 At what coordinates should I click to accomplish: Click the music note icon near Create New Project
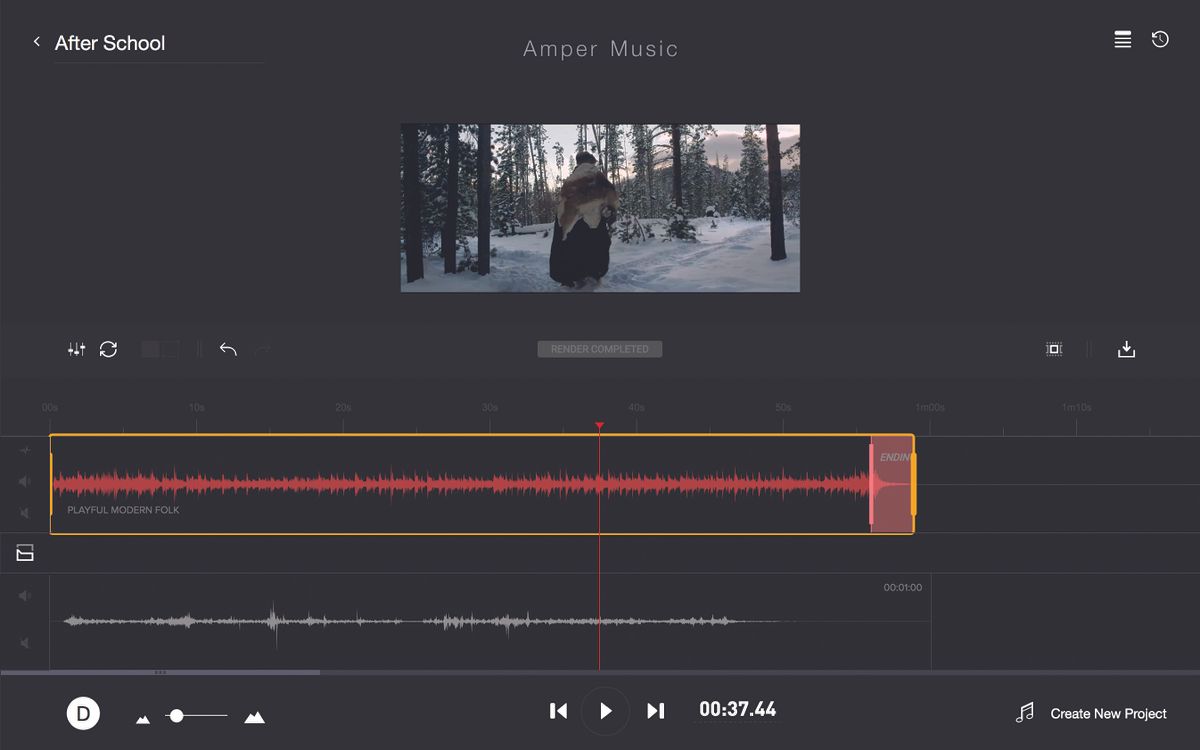click(x=1024, y=713)
